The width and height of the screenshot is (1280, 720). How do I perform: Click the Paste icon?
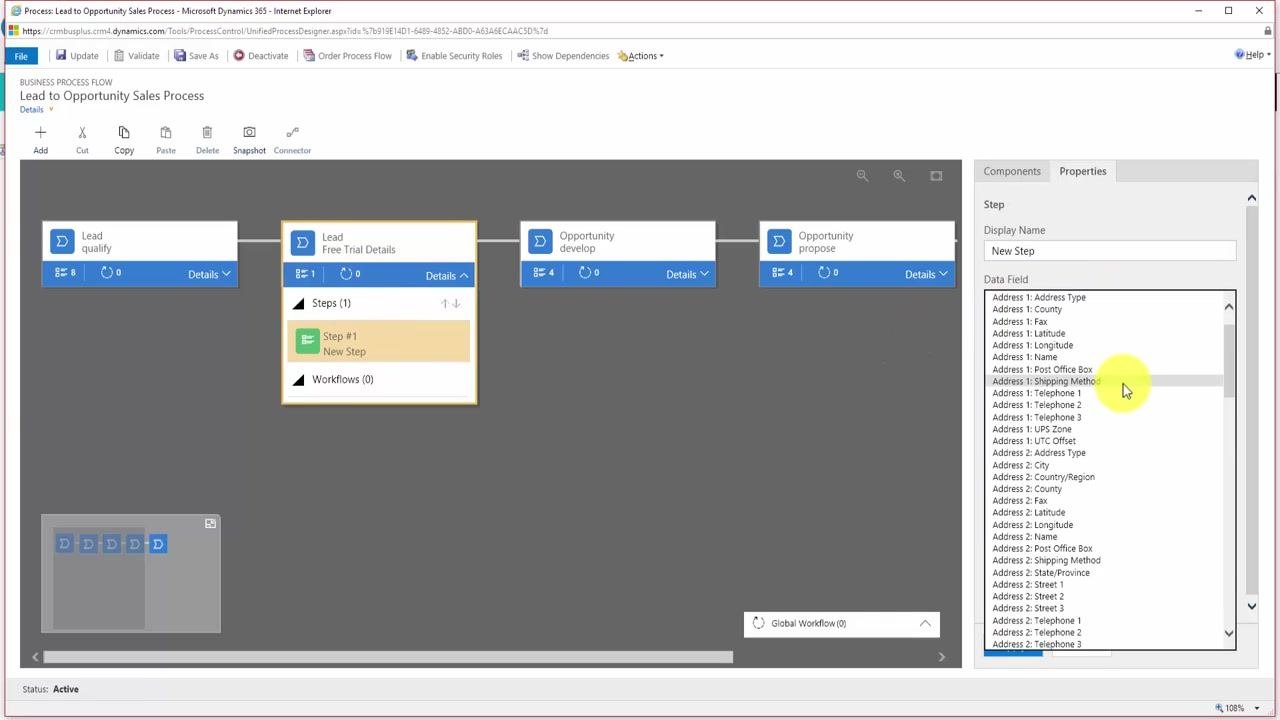tap(166, 132)
